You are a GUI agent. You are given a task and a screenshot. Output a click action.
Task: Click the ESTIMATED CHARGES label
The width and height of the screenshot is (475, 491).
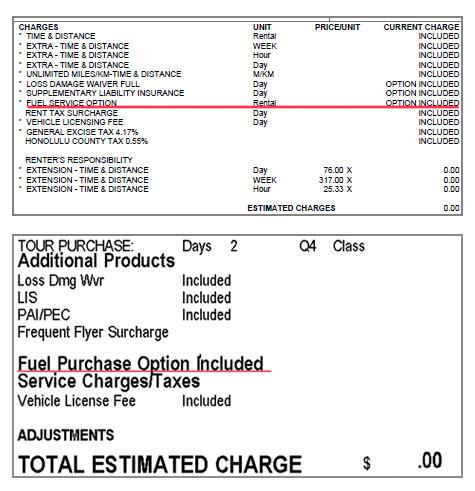pos(291,208)
